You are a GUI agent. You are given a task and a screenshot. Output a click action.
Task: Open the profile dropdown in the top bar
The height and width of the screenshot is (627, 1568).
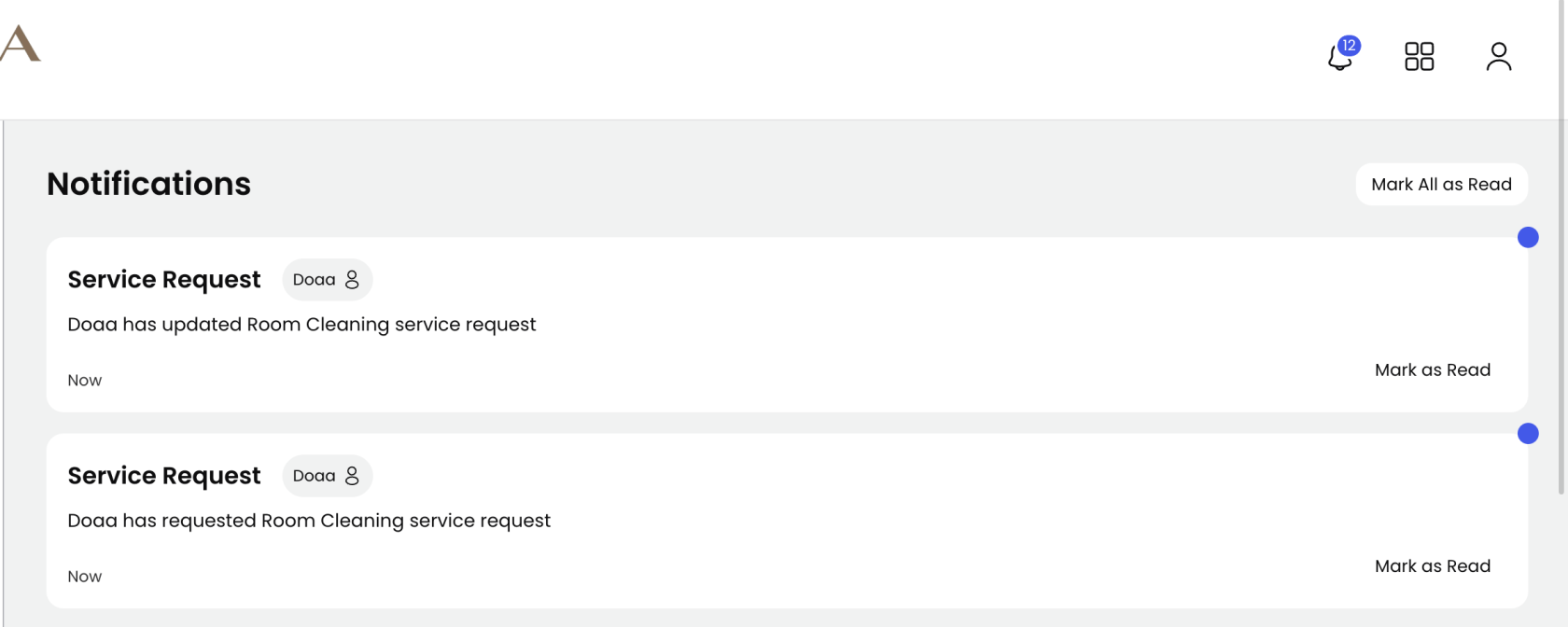[1499, 56]
